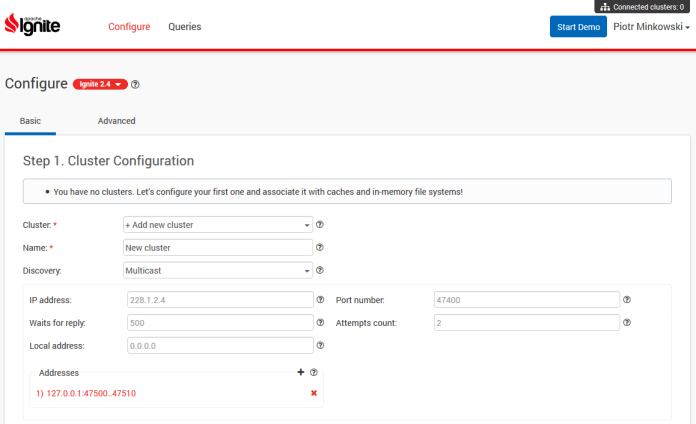Open Piotr Minkowski user menu

(x=651, y=27)
